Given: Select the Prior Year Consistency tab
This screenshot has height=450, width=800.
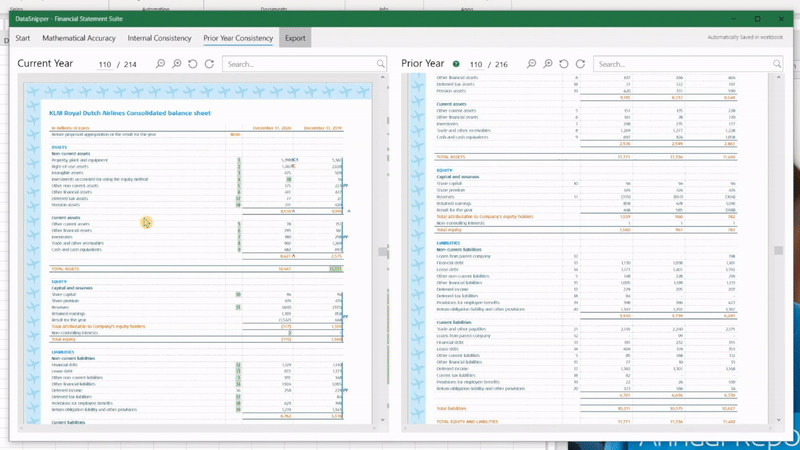Looking at the screenshot, I should point(238,38).
